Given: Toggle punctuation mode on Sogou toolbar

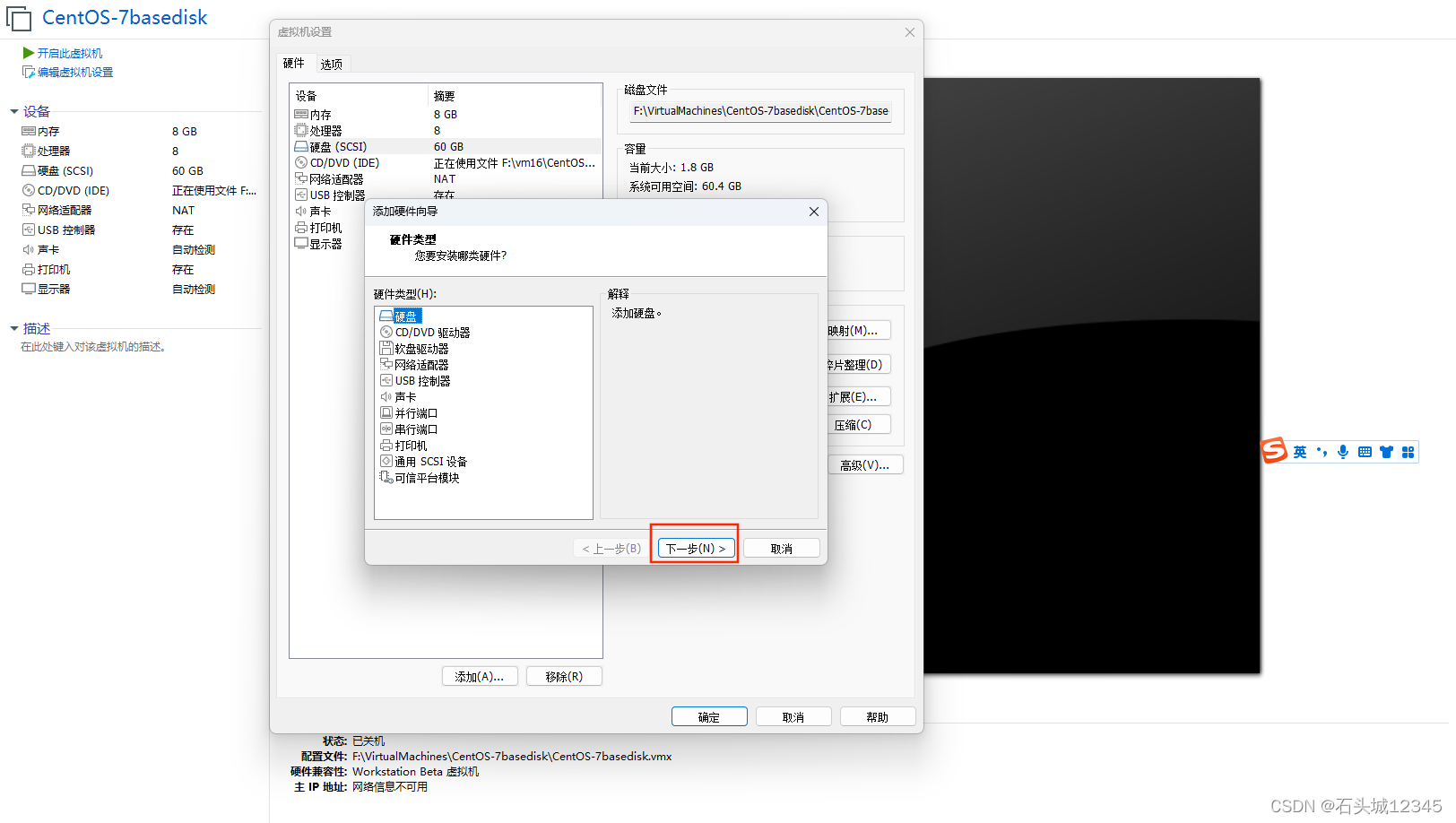Looking at the screenshot, I should click(x=1322, y=452).
